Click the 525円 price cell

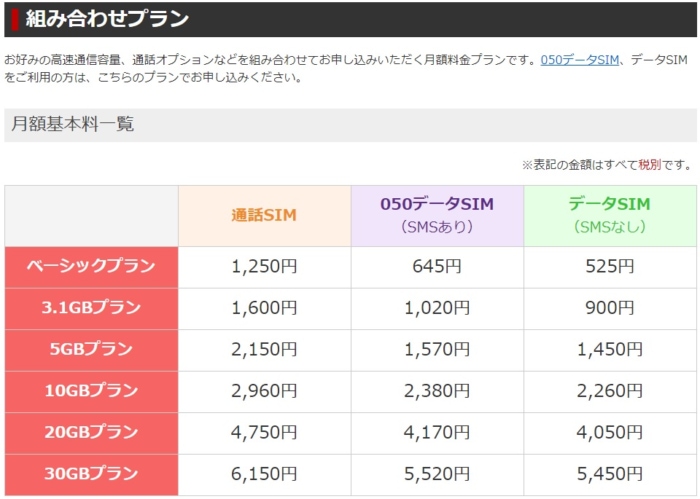[610, 267]
